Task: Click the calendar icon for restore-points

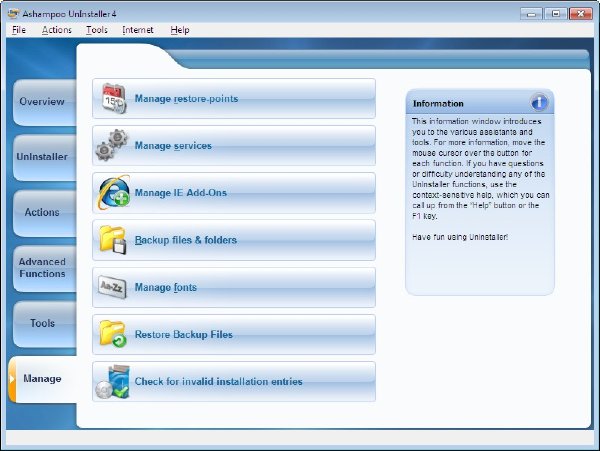Action: pos(113,98)
